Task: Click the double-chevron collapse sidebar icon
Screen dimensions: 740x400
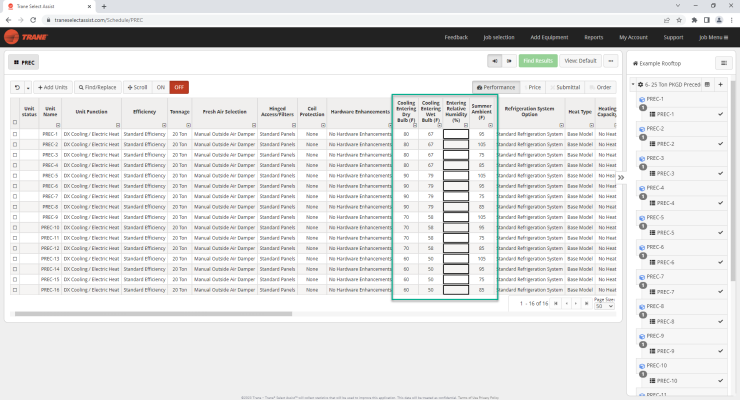Action: 621,177
